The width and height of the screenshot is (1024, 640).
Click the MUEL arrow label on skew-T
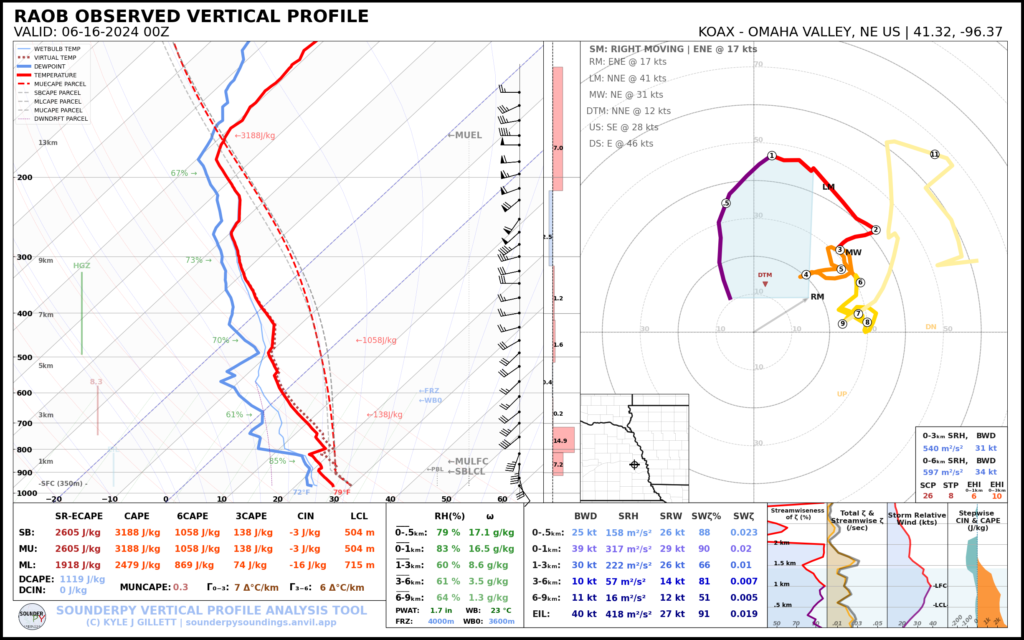click(x=464, y=135)
